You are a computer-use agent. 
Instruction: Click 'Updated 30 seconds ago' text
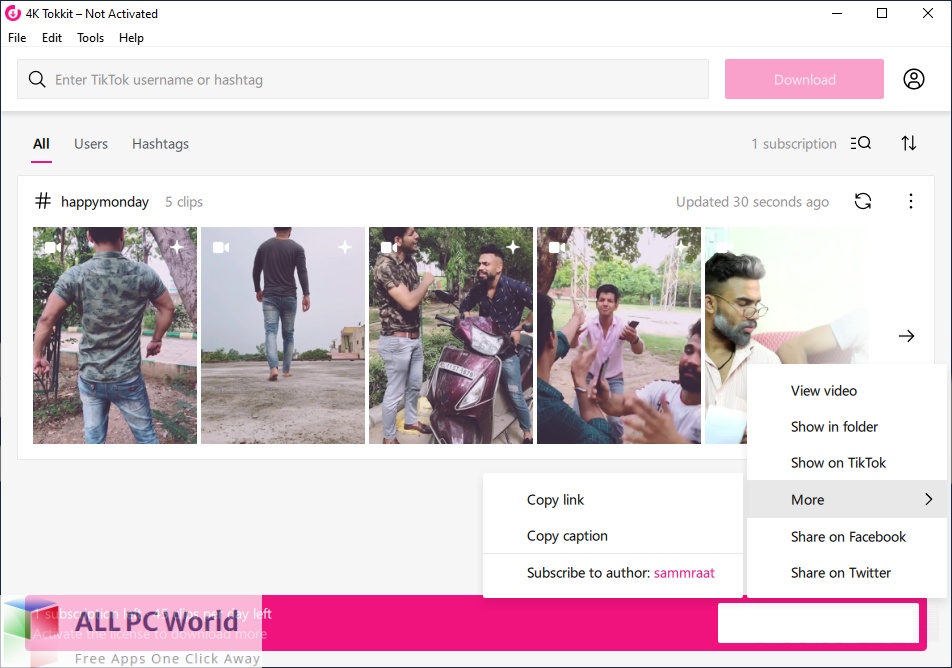752,202
